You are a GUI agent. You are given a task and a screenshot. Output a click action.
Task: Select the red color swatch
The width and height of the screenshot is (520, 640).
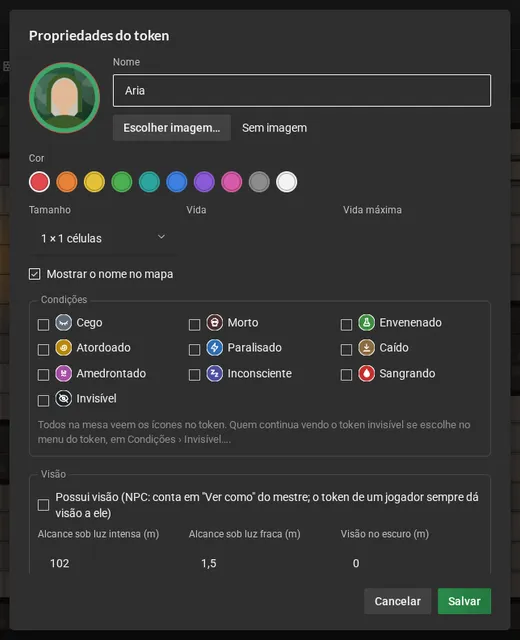coord(40,182)
